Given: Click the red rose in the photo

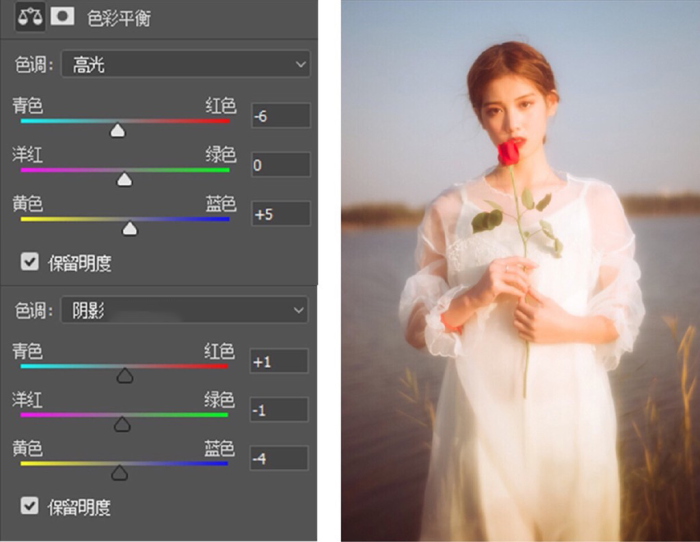Looking at the screenshot, I should pos(509,152).
